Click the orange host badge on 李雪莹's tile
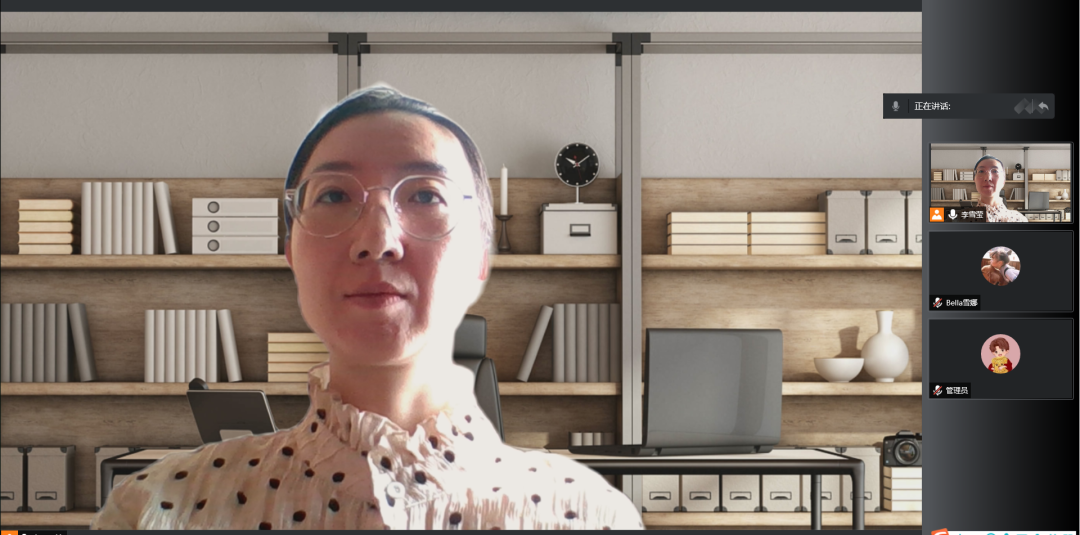The image size is (1080, 535). [937, 214]
